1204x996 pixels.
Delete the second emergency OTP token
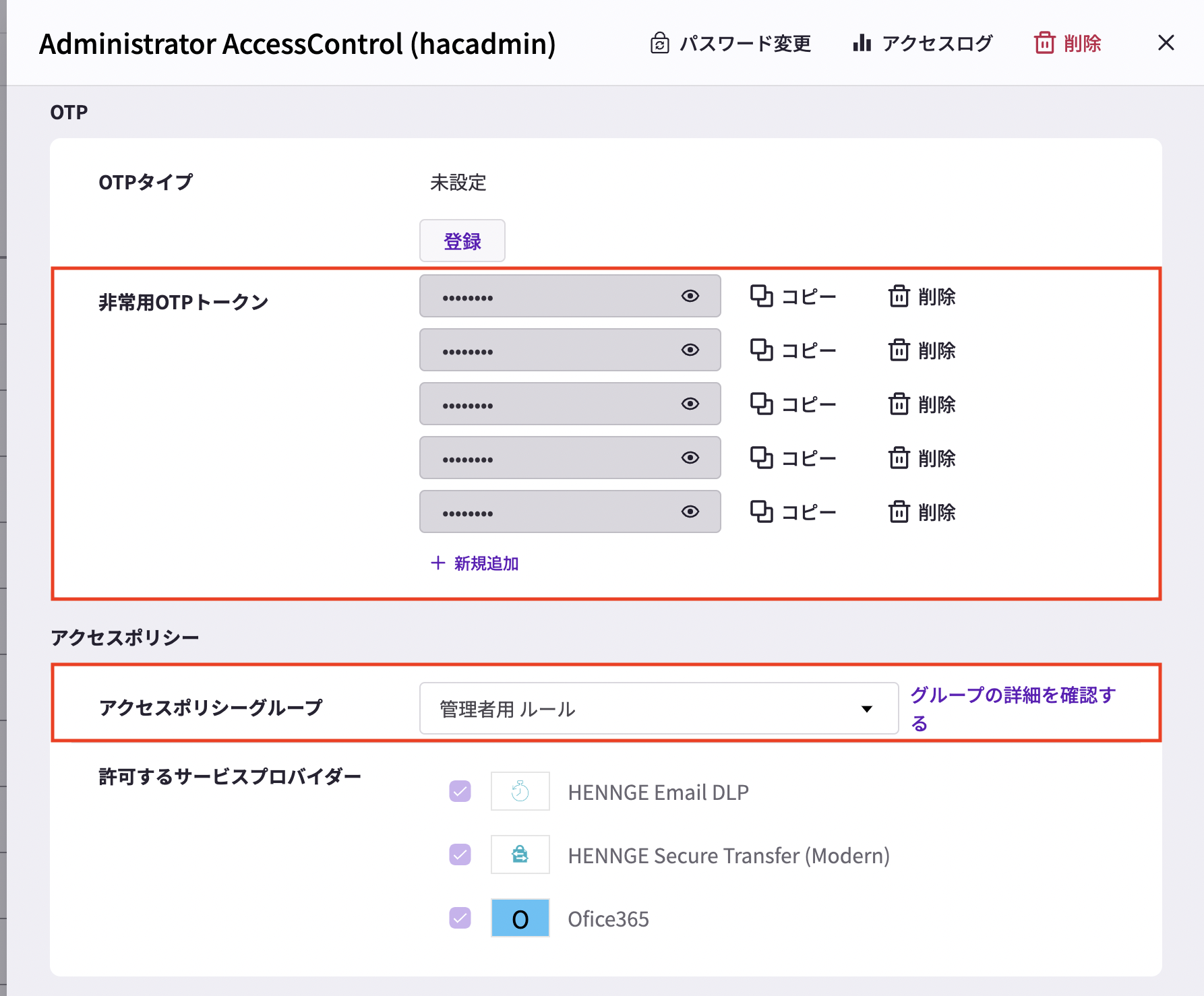point(922,350)
